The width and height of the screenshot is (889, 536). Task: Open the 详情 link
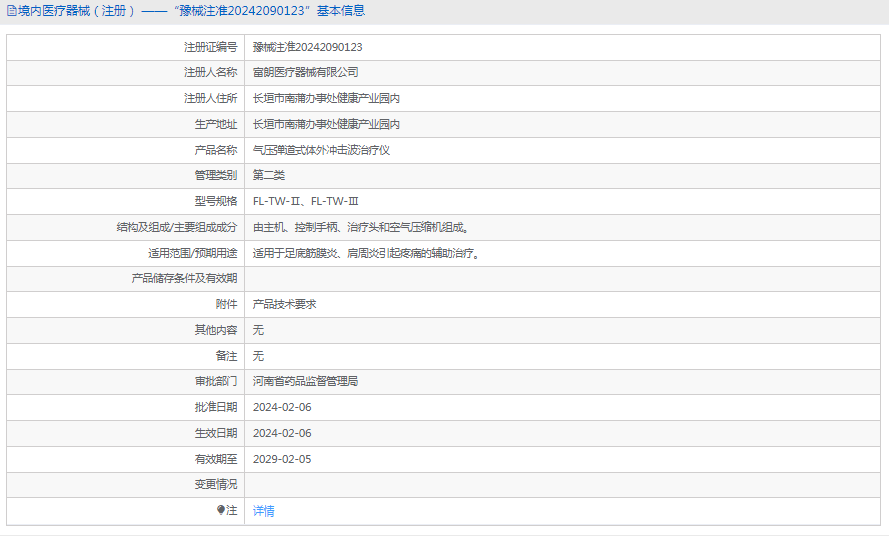(x=264, y=511)
